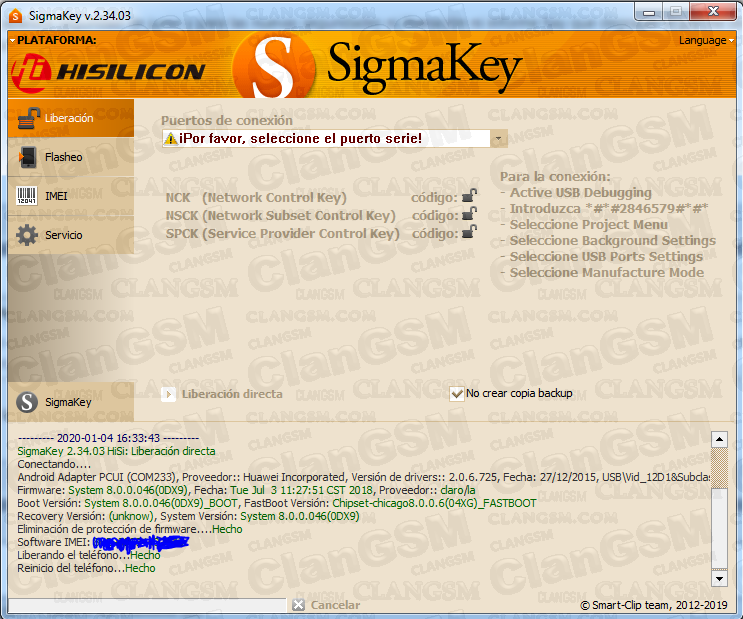The width and height of the screenshot is (743, 619).
Task: Click the NCK (Network Control Key) label
Action: click(256, 197)
